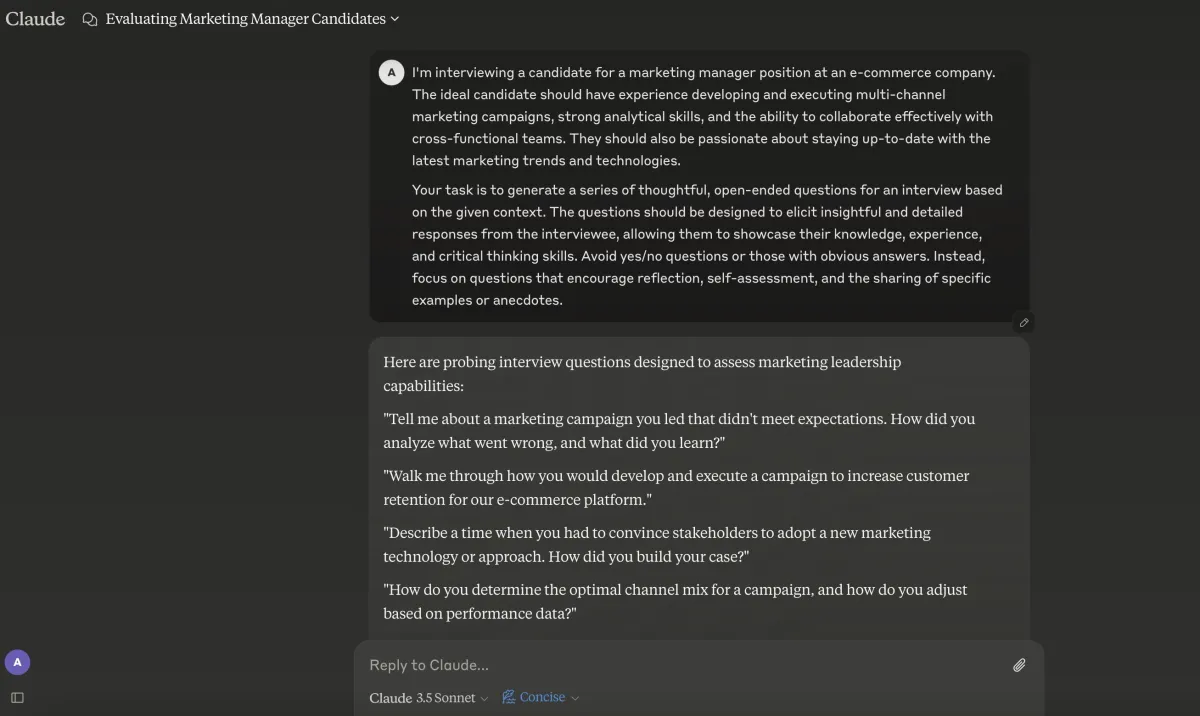1200x716 pixels.
Task: Click the paragraph starting "Your task is to generate"
Action: pyautogui.click(x=707, y=245)
